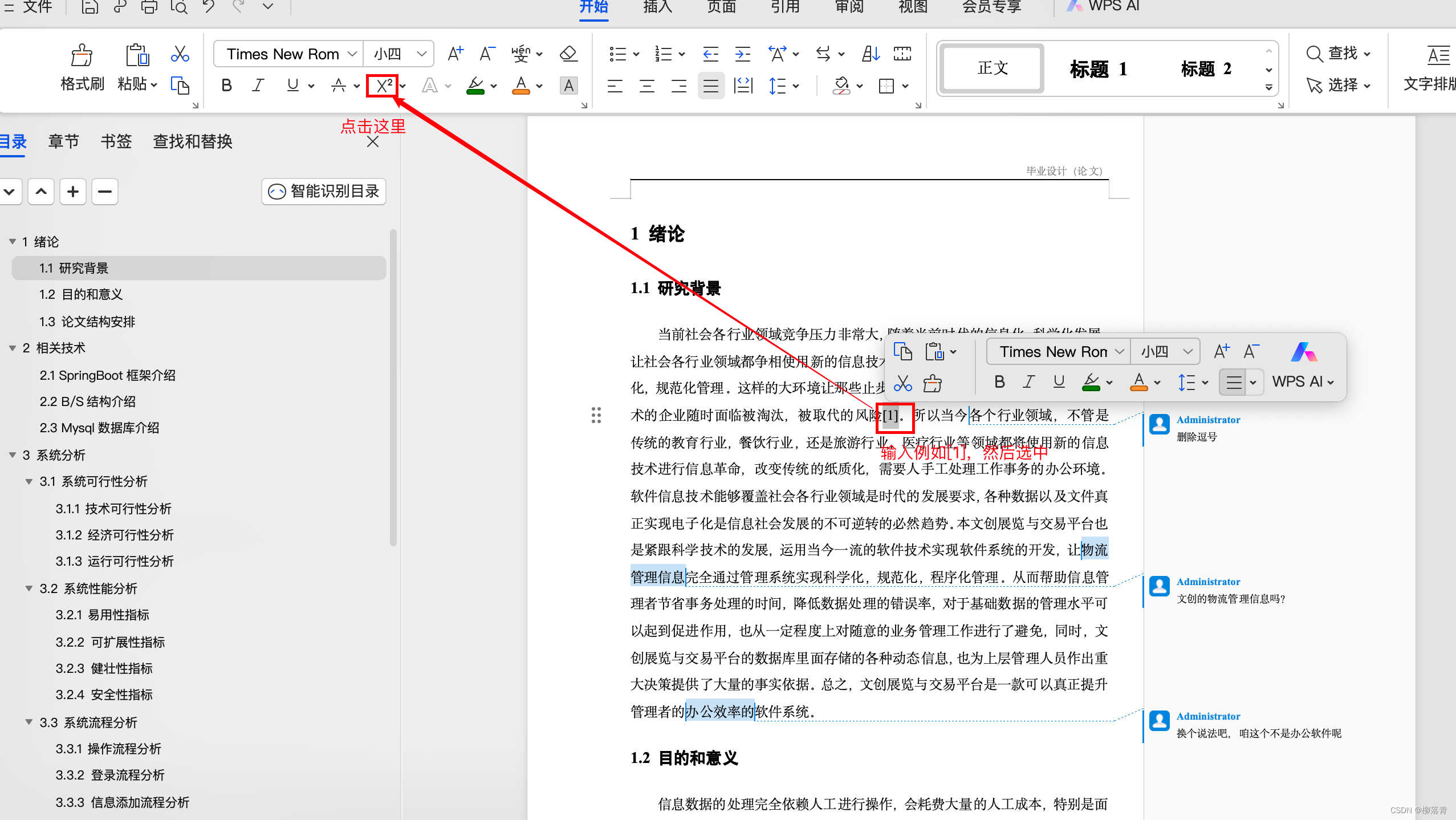Click the superscript X² formatting icon
Image resolution: width=1456 pixels, height=820 pixels.
point(383,86)
